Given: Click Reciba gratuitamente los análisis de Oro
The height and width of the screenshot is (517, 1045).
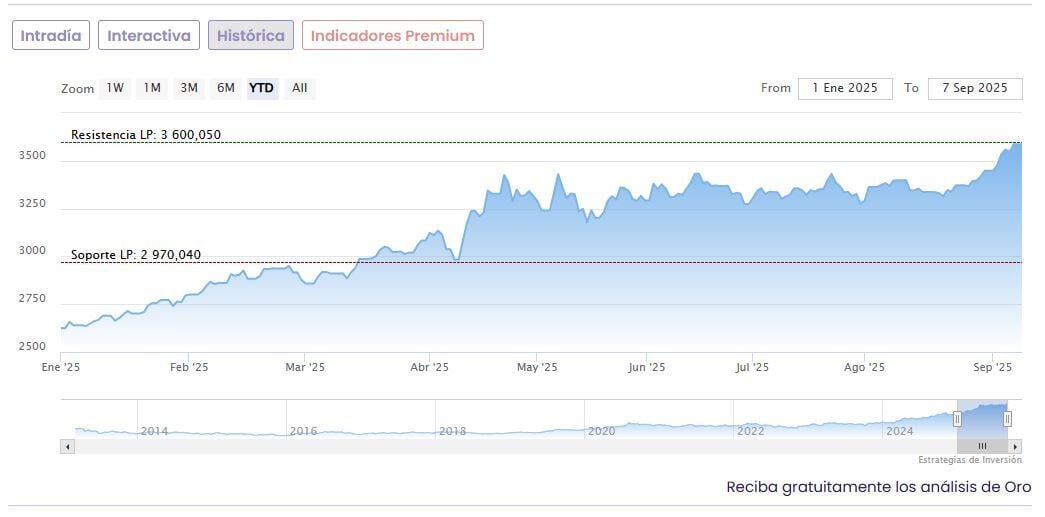Looking at the screenshot, I should coord(878,487).
